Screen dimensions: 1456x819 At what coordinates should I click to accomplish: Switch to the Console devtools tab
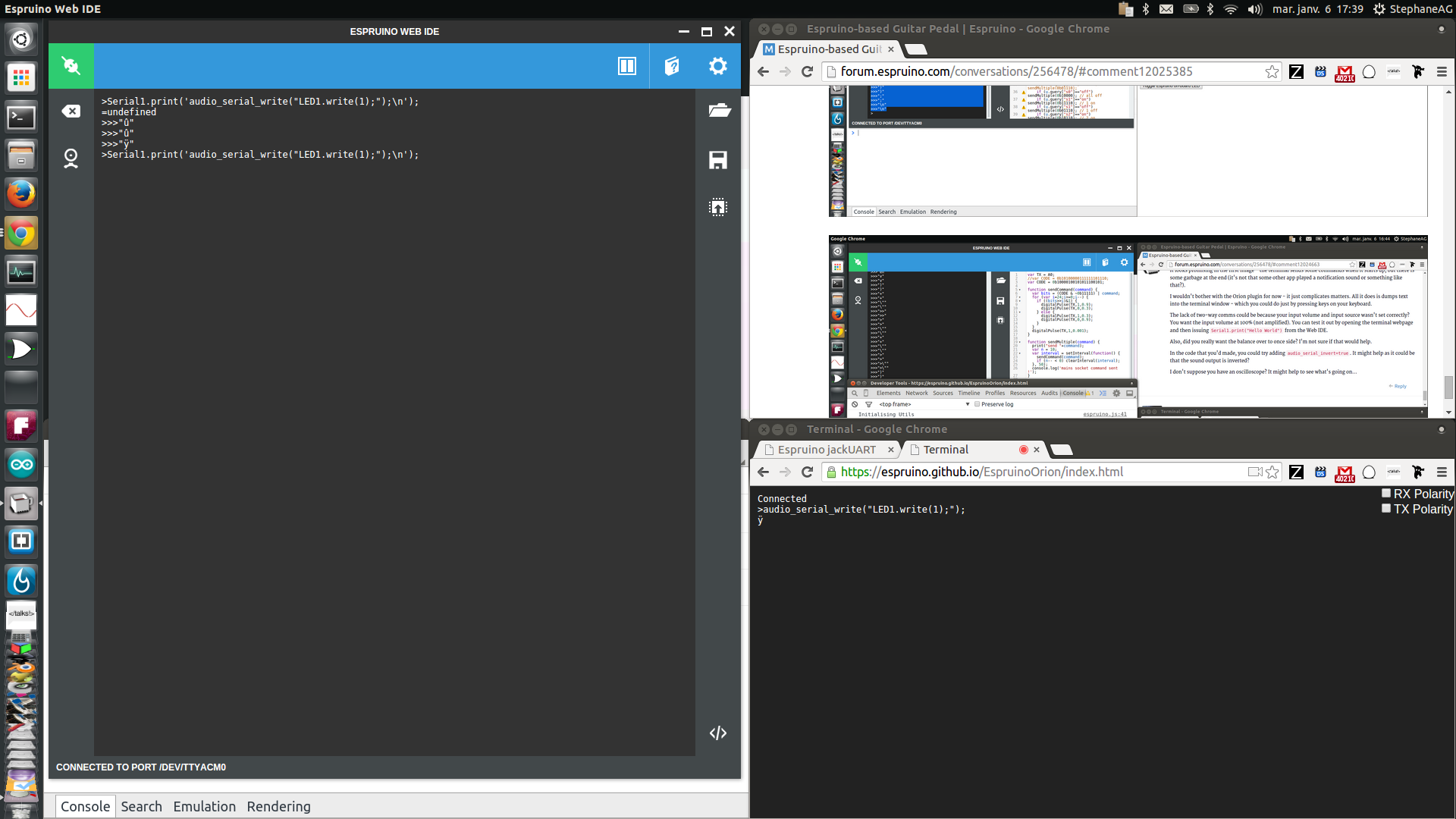[85, 806]
